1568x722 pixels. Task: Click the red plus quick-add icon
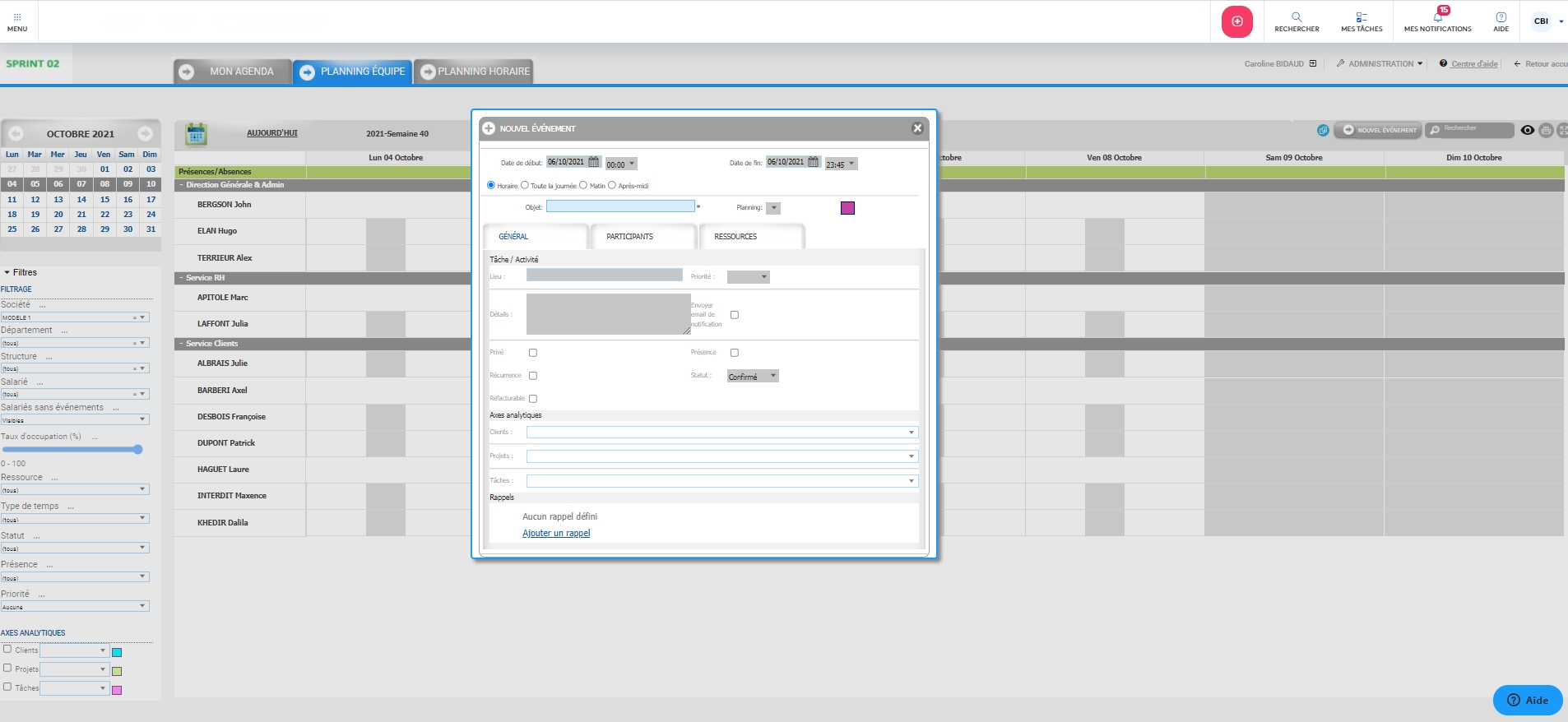pos(1236,21)
